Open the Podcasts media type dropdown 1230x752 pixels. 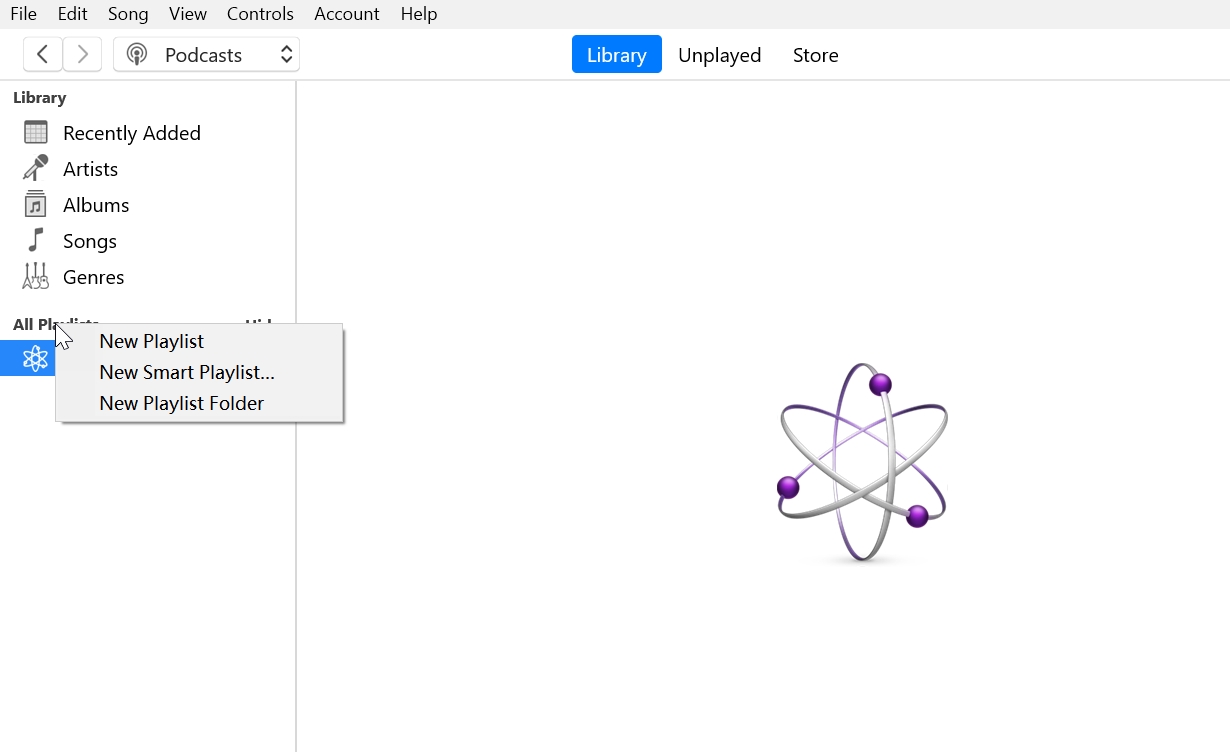(205, 55)
